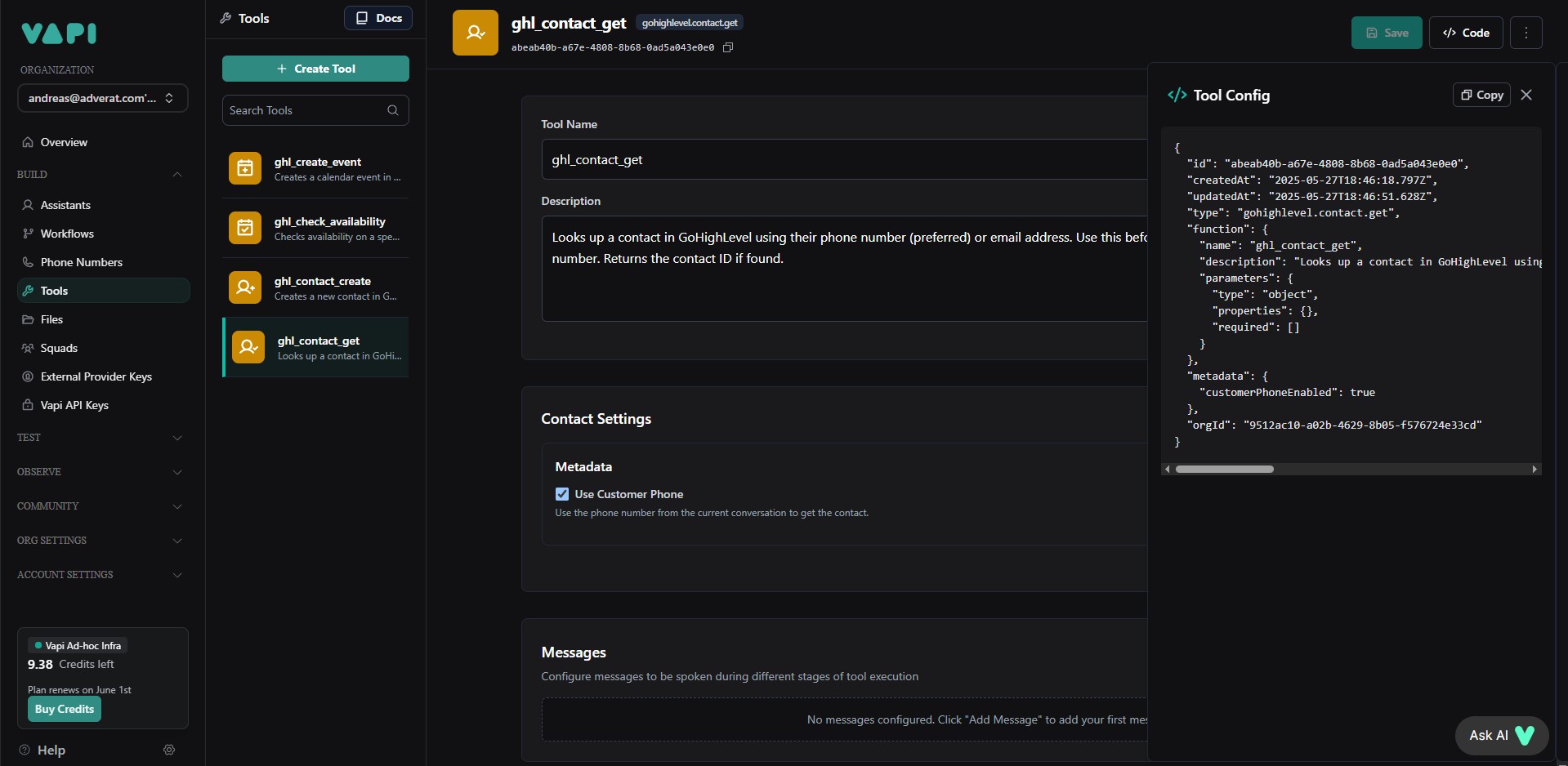Close the Tool Config panel
The width and height of the screenshot is (1568, 766).
(1526, 95)
